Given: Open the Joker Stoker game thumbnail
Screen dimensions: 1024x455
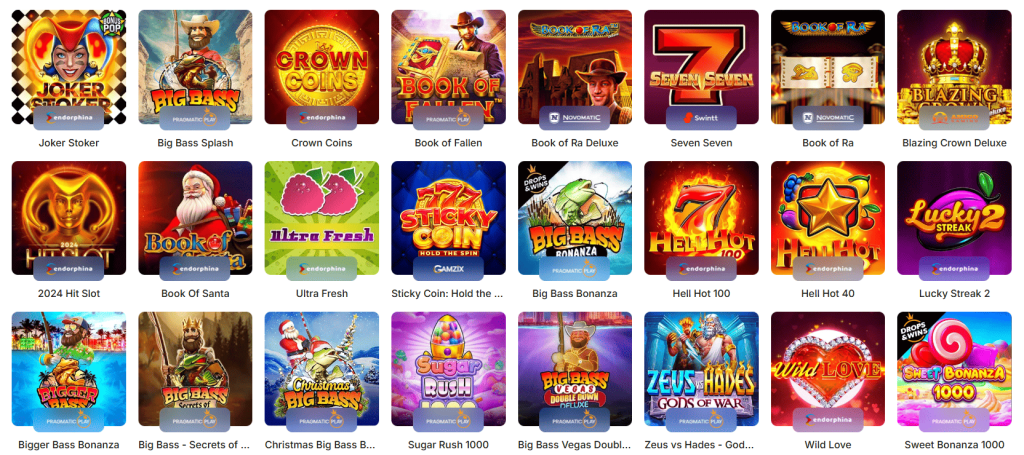Looking at the screenshot, I should click(x=69, y=67).
